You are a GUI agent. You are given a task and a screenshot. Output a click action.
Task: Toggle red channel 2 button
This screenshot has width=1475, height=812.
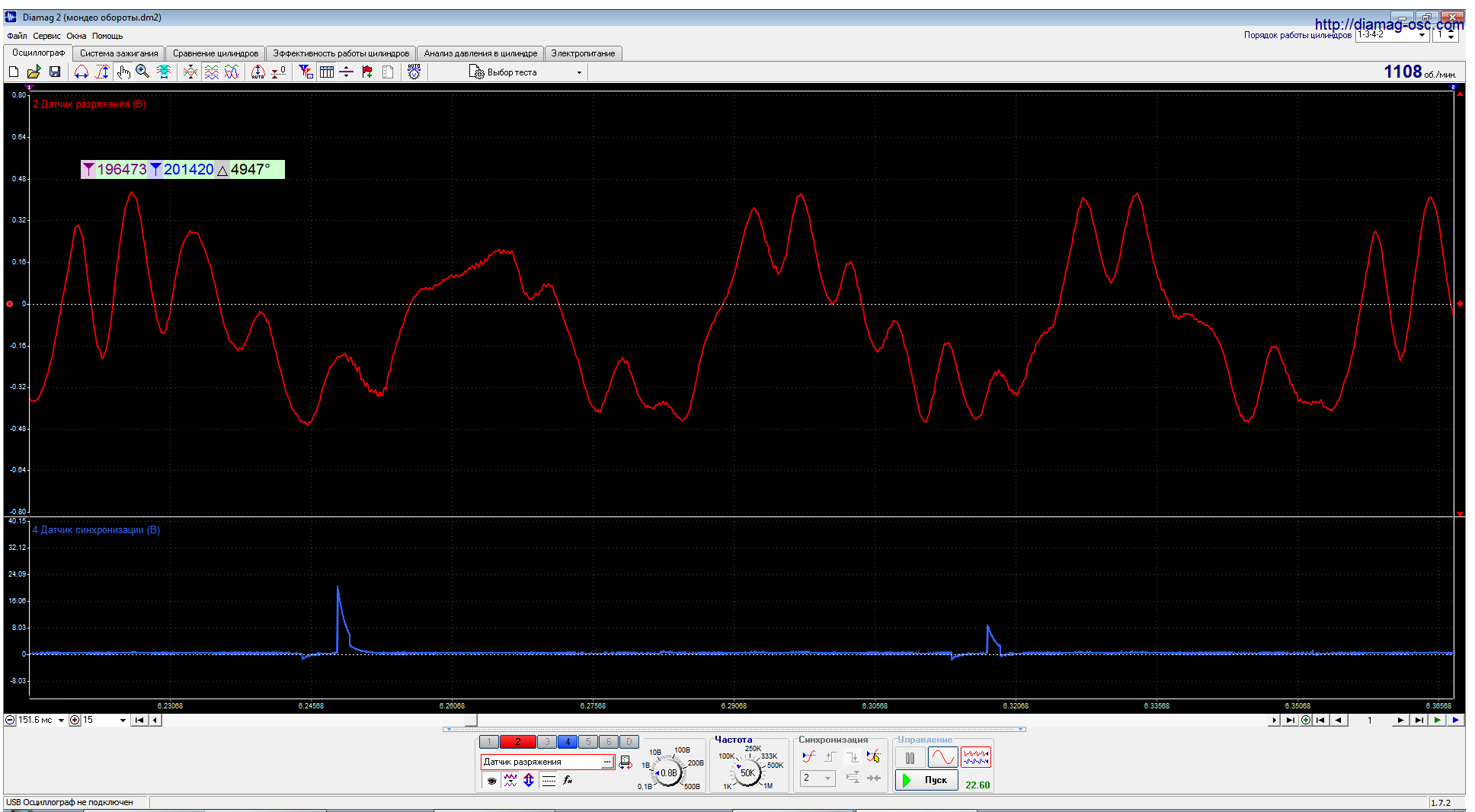click(x=518, y=742)
